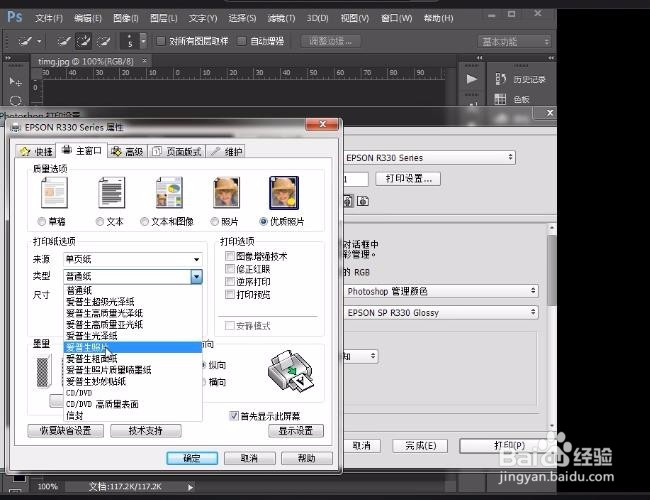Open the brush size picker dropdown arrow
The width and height of the screenshot is (650, 500).
pos(143,41)
